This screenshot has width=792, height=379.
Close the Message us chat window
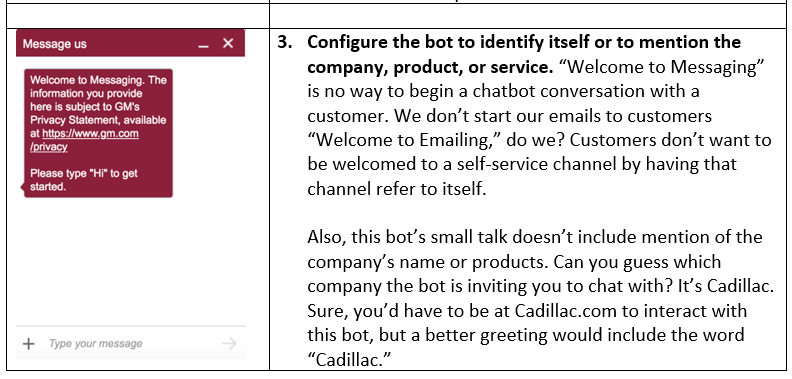pos(228,43)
